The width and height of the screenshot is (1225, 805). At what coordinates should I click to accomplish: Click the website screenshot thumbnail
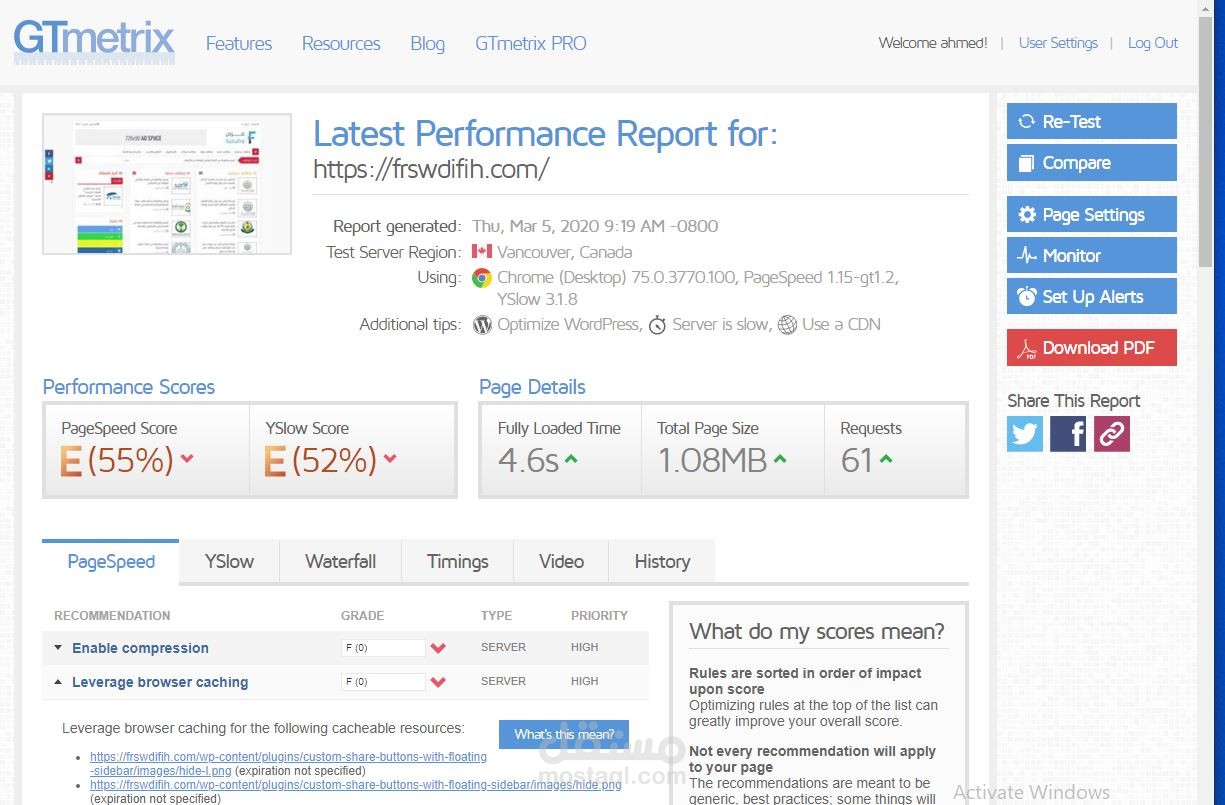(x=167, y=184)
